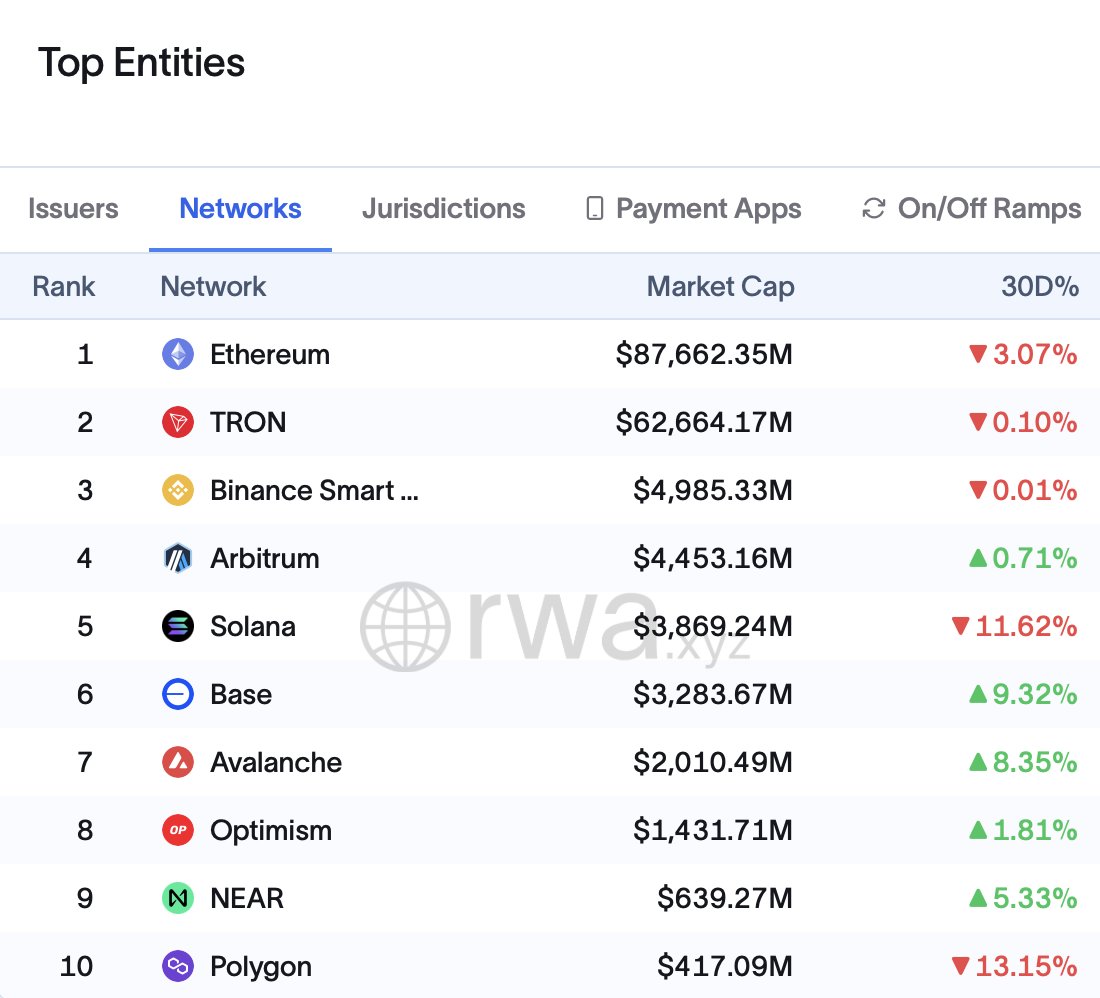1100x998 pixels.
Task: Open the Avalanche network name
Action: point(276,762)
